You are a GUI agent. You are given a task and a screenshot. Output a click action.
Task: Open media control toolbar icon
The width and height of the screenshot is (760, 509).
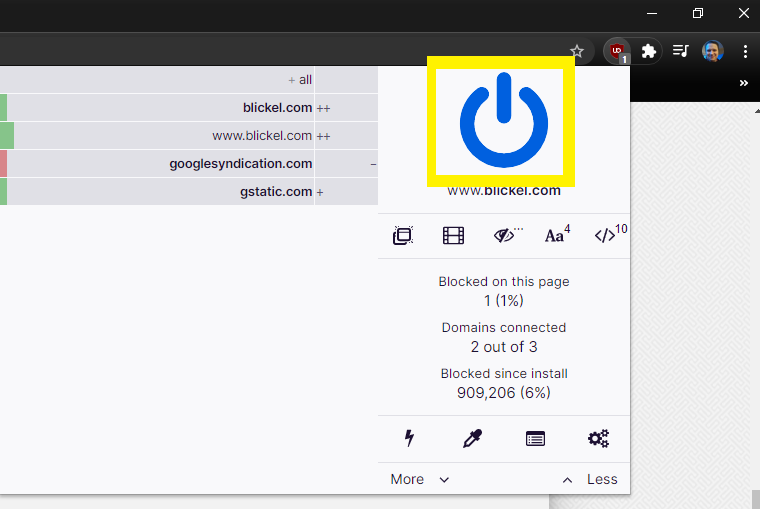681,50
